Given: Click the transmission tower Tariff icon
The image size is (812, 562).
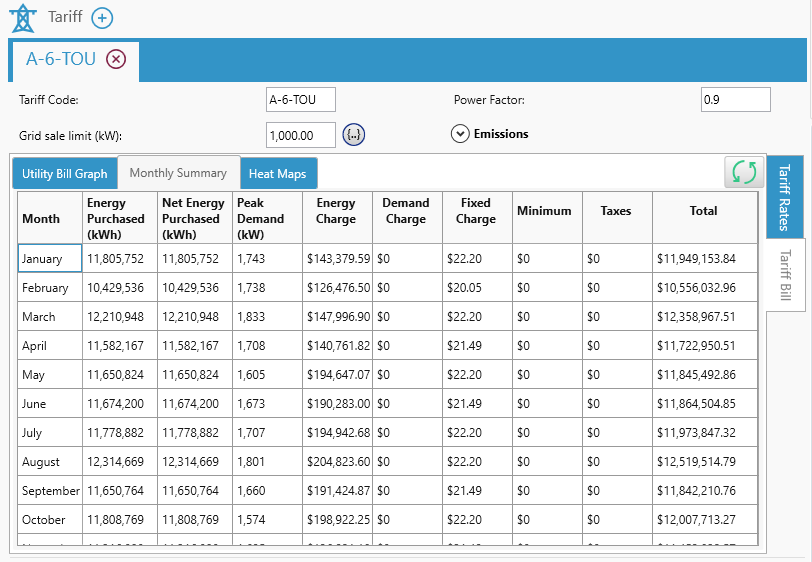Looking at the screenshot, I should pos(22,18).
